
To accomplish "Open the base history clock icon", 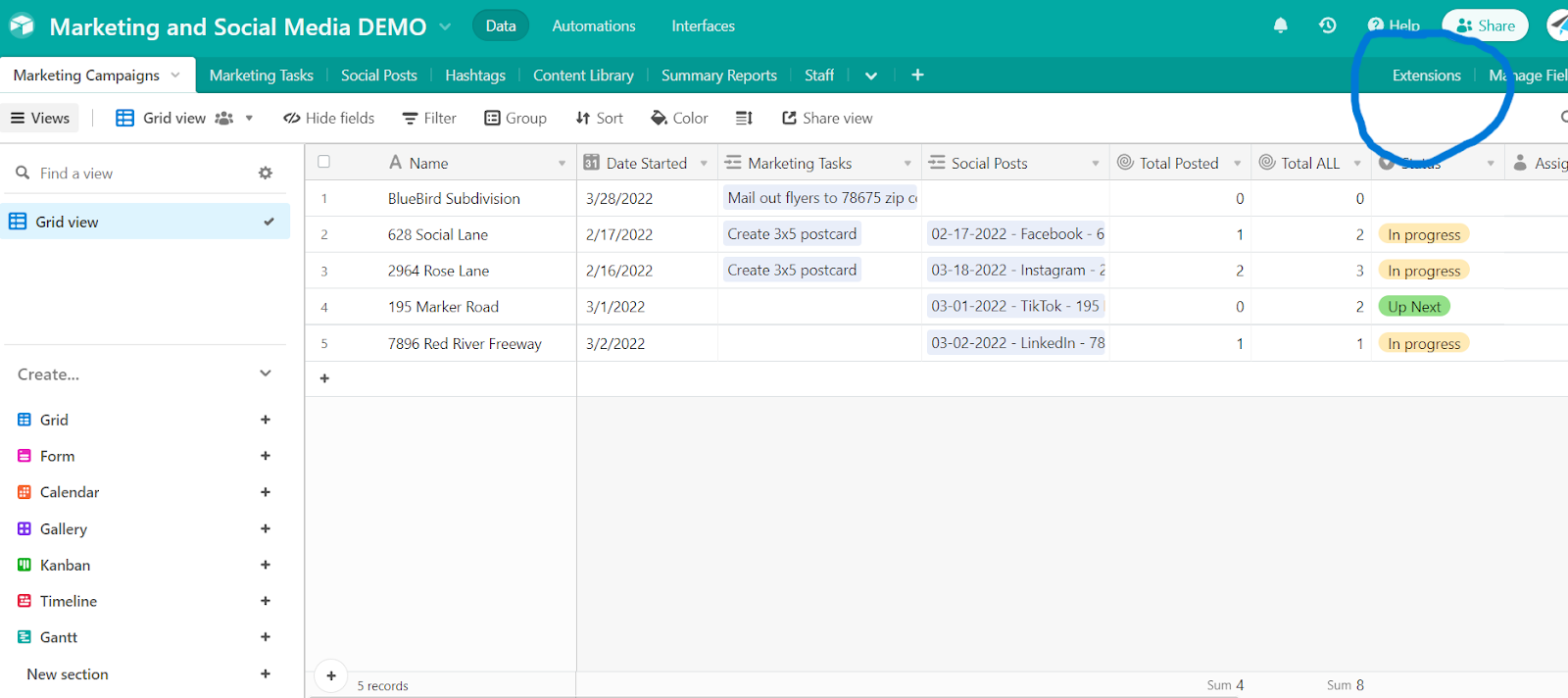I will coord(1328,25).
